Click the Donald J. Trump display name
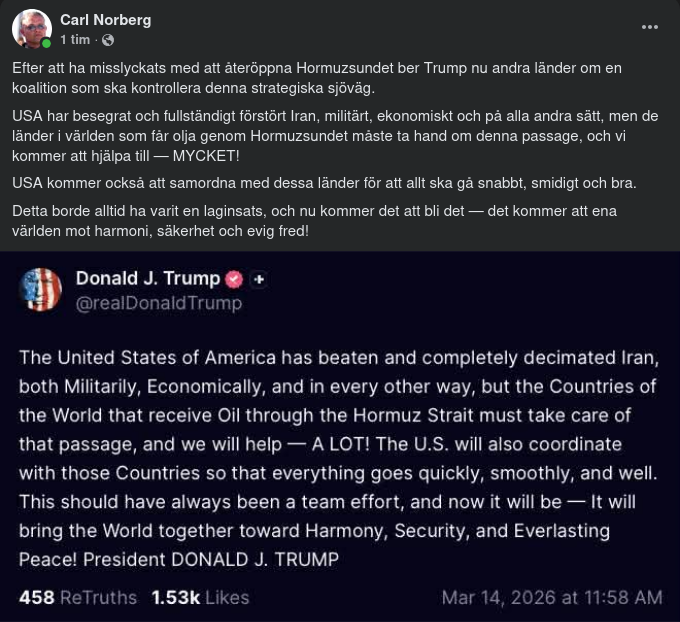Image resolution: width=680 pixels, height=622 pixels. coord(147,278)
